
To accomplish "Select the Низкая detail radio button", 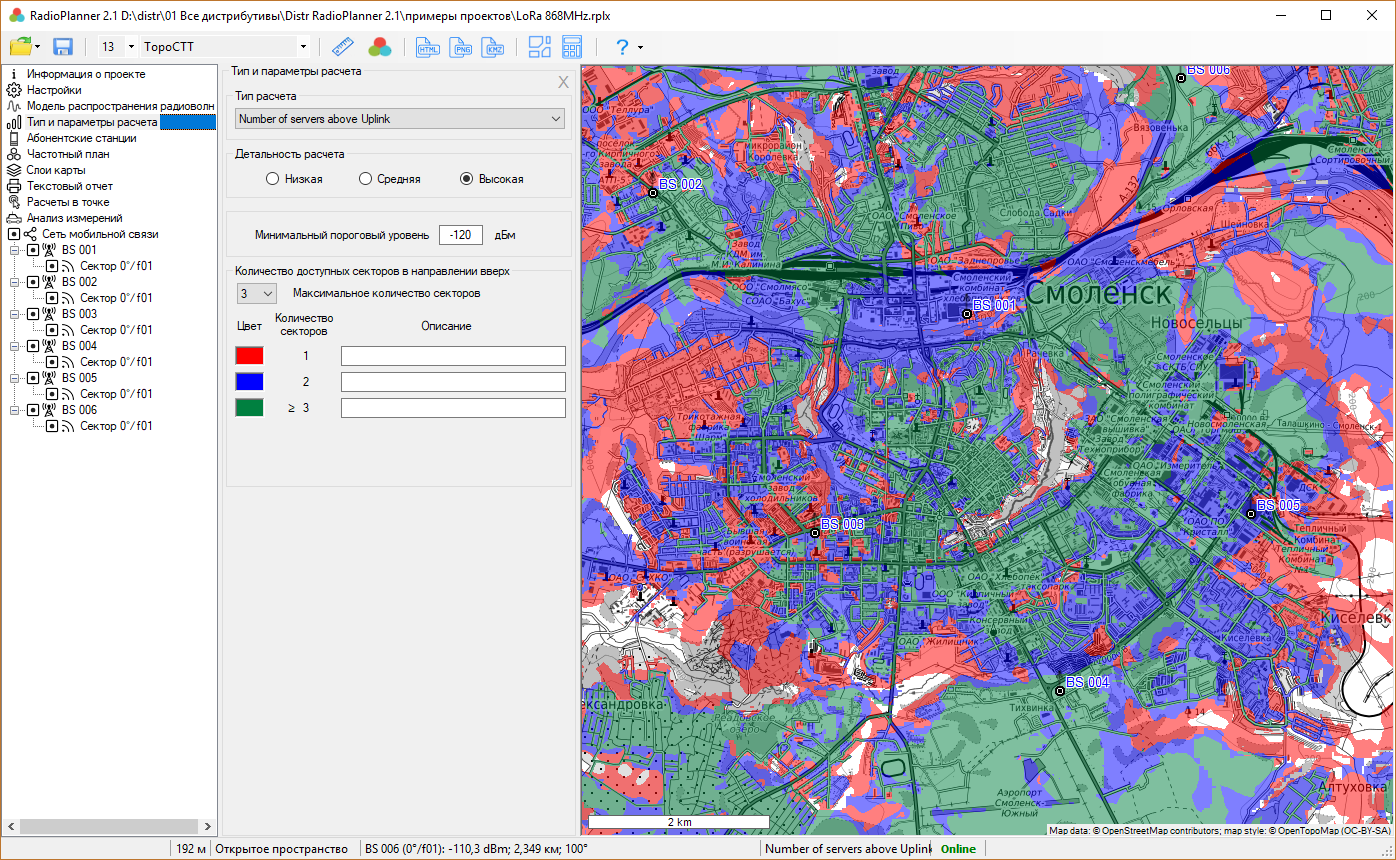I will pyautogui.click(x=272, y=179).
